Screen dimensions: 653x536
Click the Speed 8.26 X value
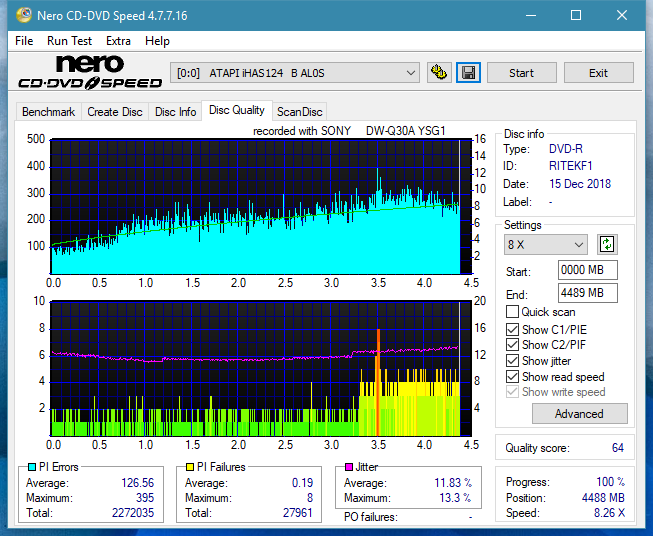609,513
